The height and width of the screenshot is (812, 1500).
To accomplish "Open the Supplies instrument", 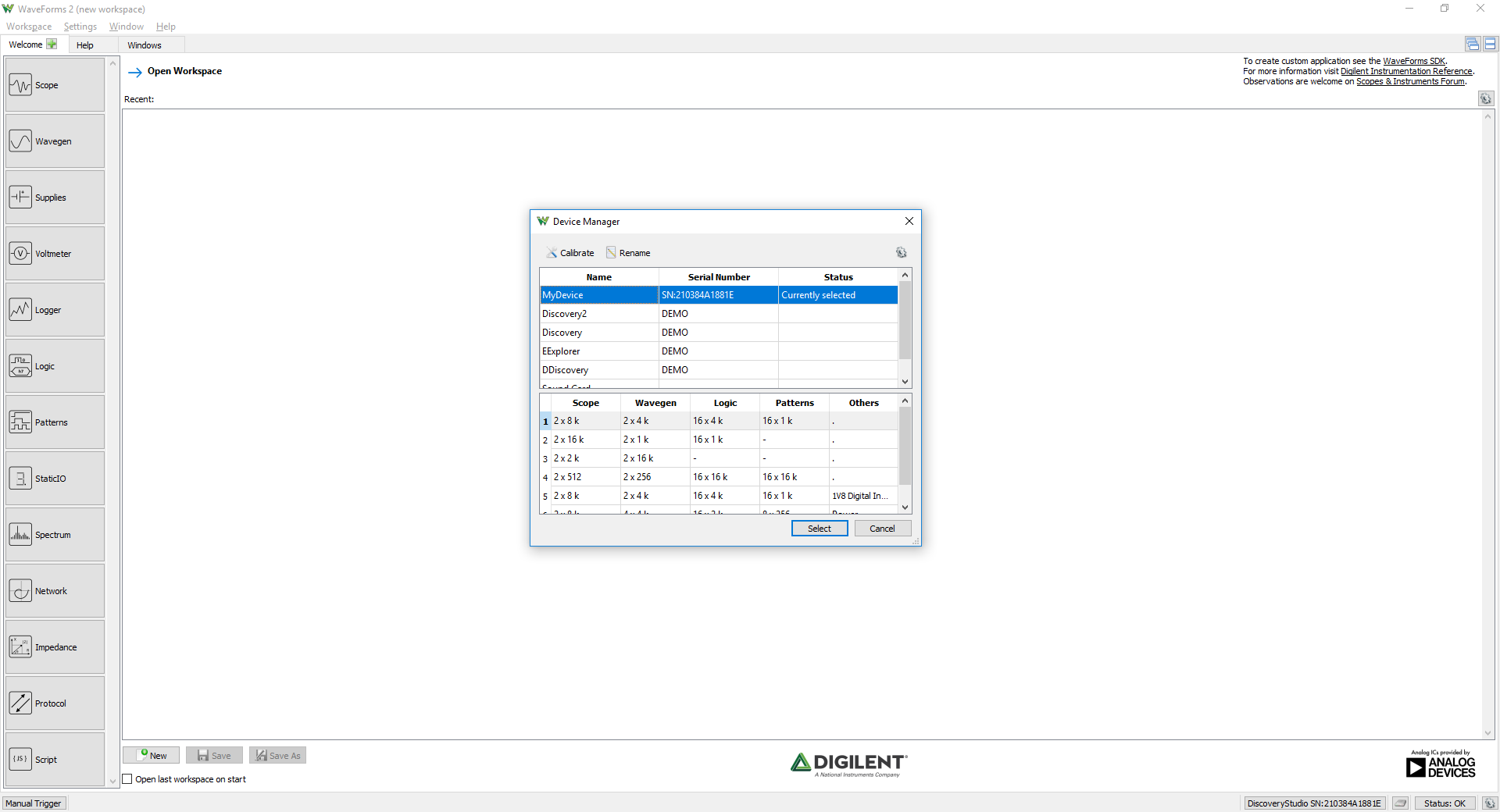I will pos(55,198).
